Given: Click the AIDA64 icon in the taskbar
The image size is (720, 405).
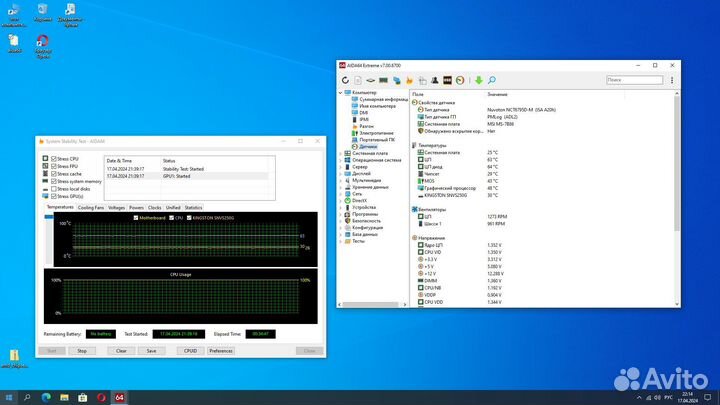Looking at the screenshot, I should pos(120,397).
